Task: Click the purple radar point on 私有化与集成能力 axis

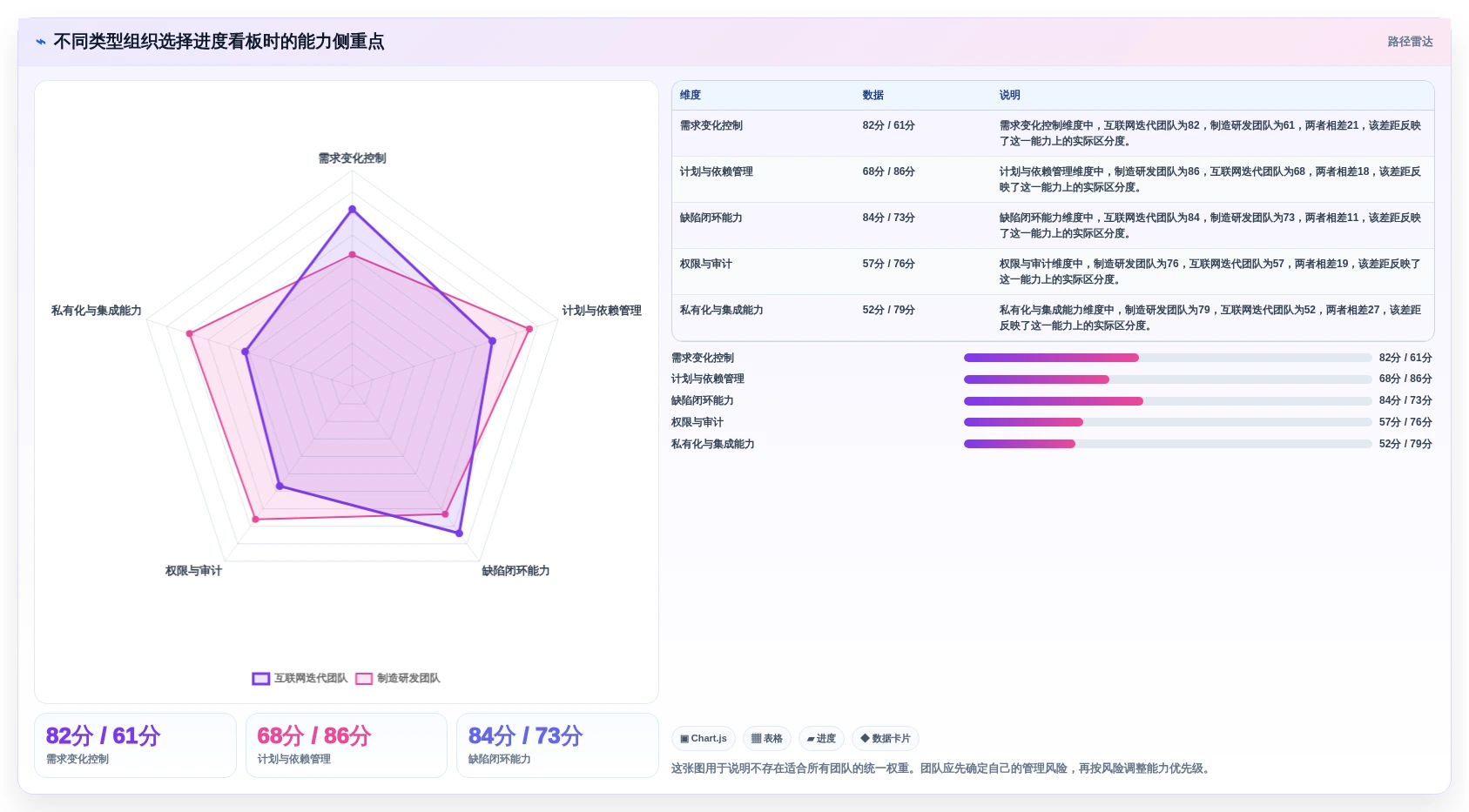Action: click(x=245, y=352)
